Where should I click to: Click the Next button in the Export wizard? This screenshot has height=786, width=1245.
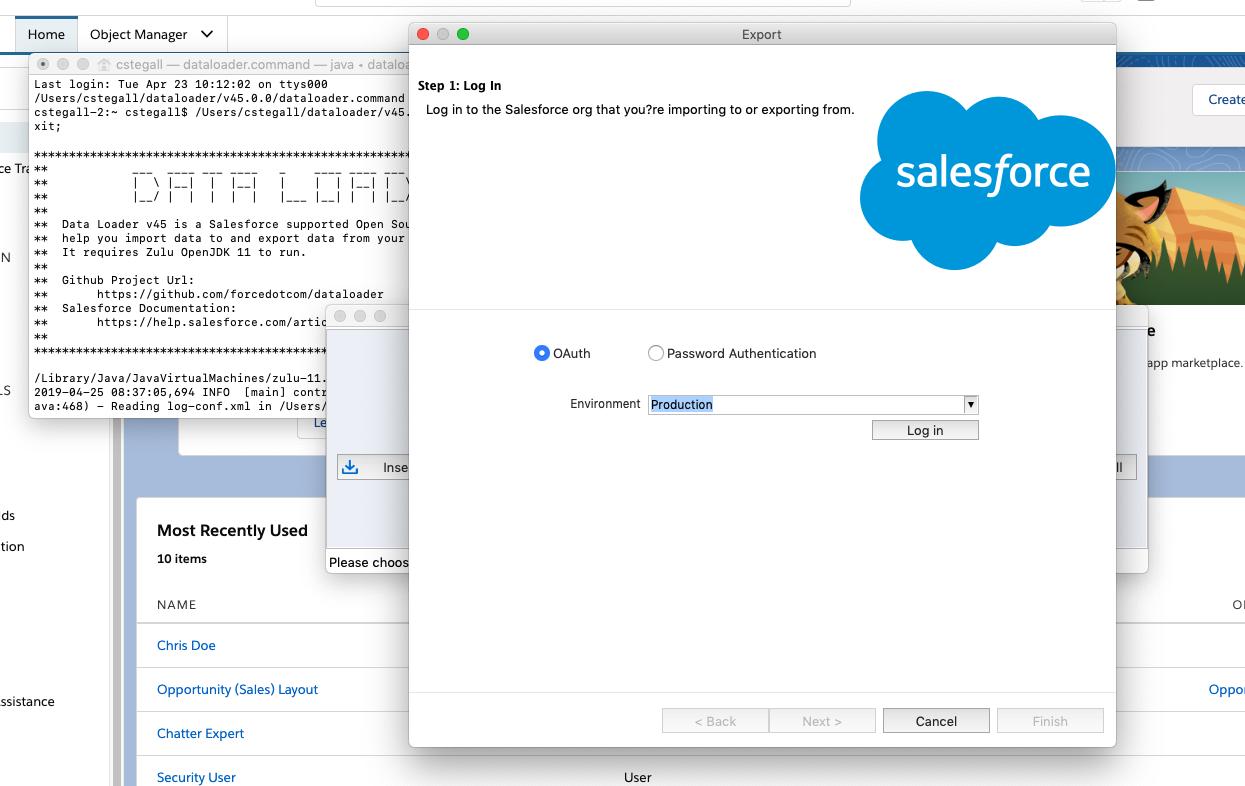[x=821, y=720]
